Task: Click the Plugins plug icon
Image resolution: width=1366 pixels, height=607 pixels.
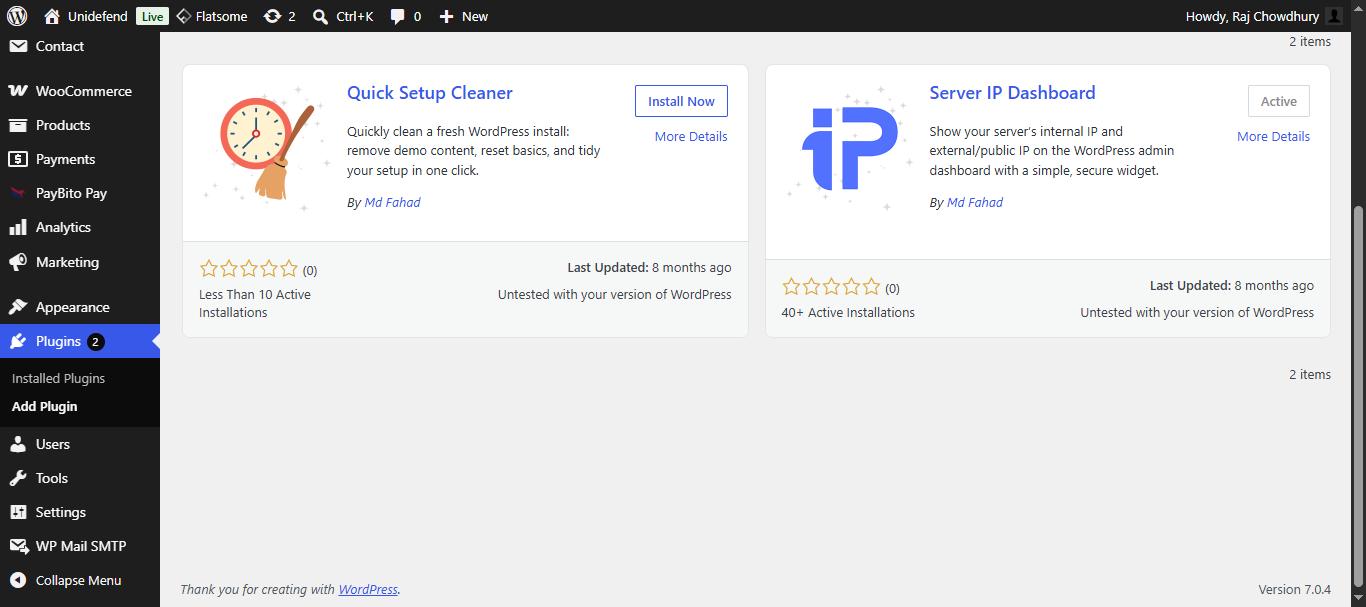Action: (x=18, y=341)
